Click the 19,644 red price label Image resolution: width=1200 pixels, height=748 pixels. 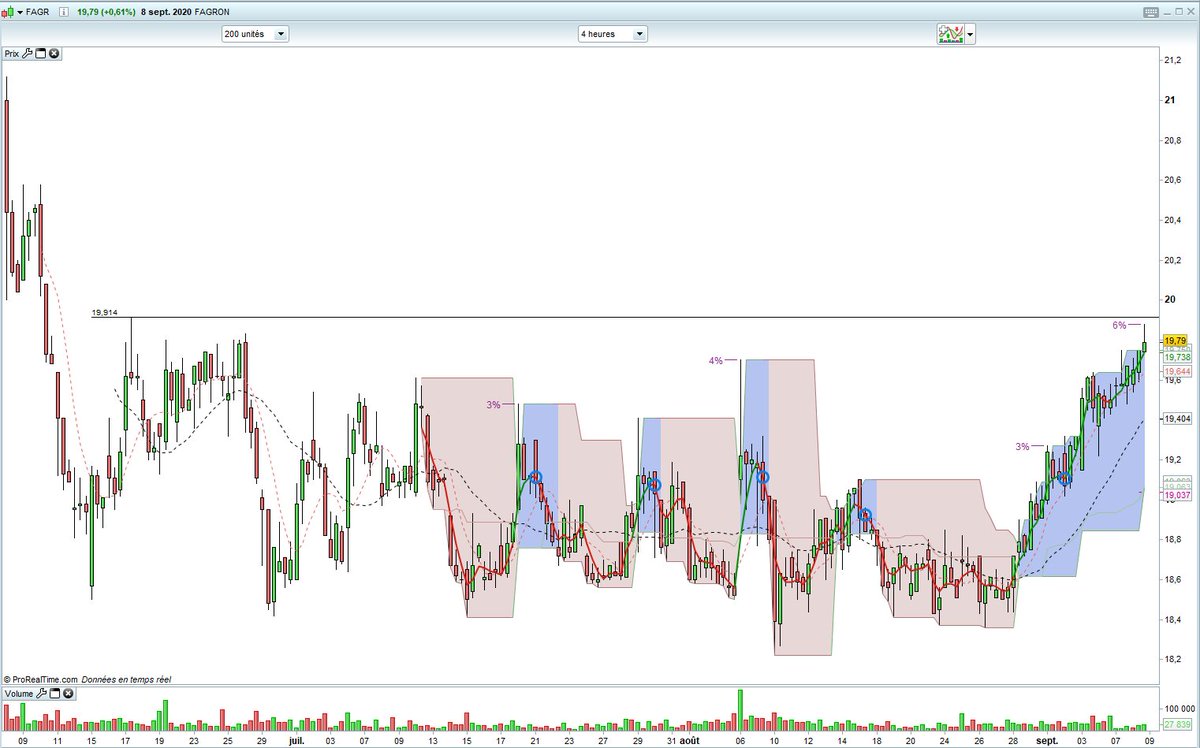(x=1176, y=371)
